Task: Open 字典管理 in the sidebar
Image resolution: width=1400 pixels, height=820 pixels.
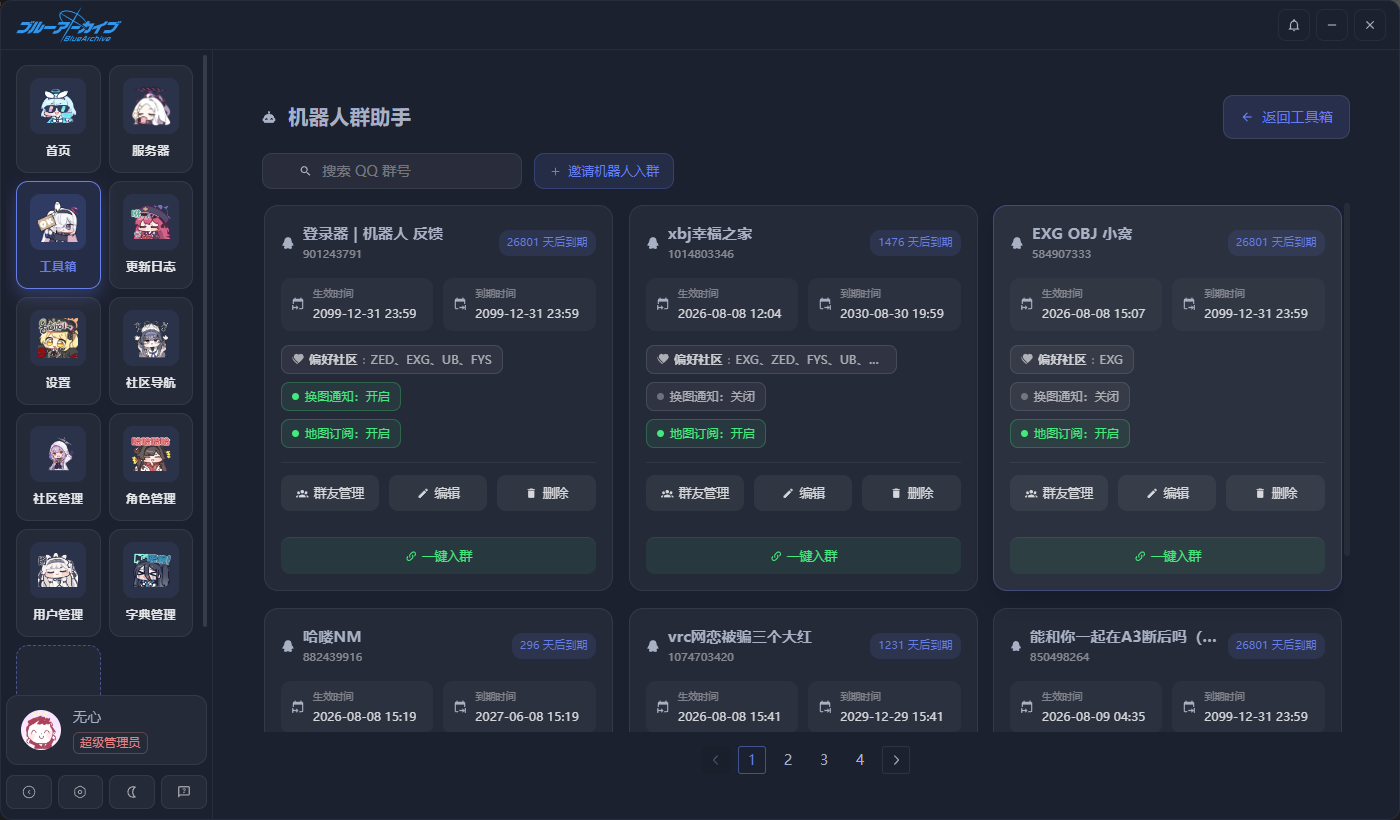Action: [x=151, y=583]
